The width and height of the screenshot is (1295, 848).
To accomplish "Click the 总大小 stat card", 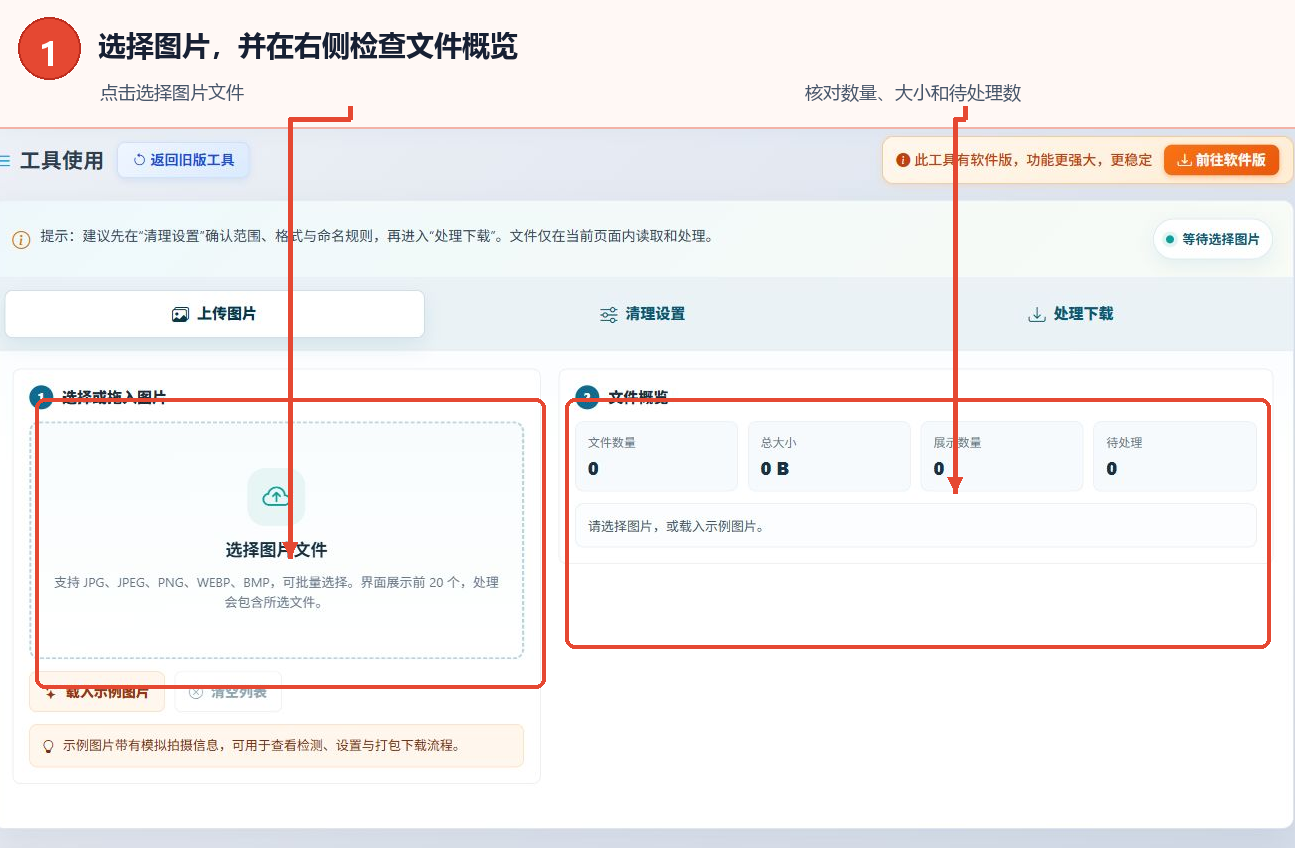I will 829,456.
